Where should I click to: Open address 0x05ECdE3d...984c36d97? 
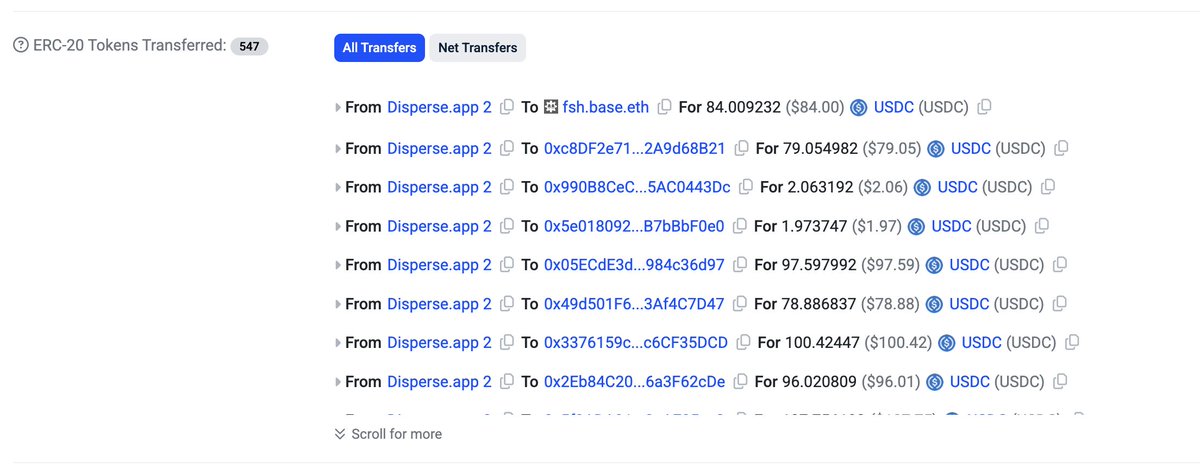(634, 265)
